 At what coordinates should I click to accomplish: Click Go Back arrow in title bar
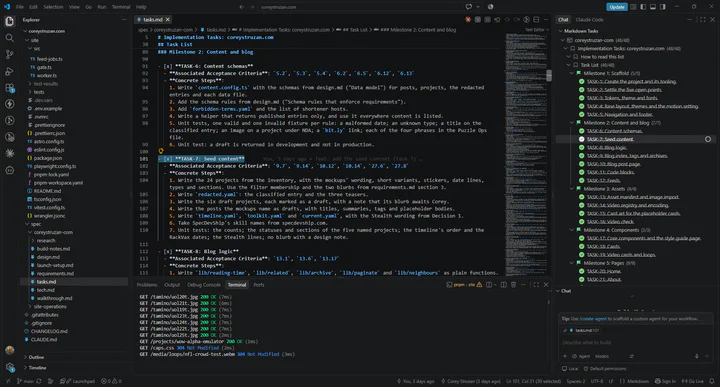click(242, 7)
